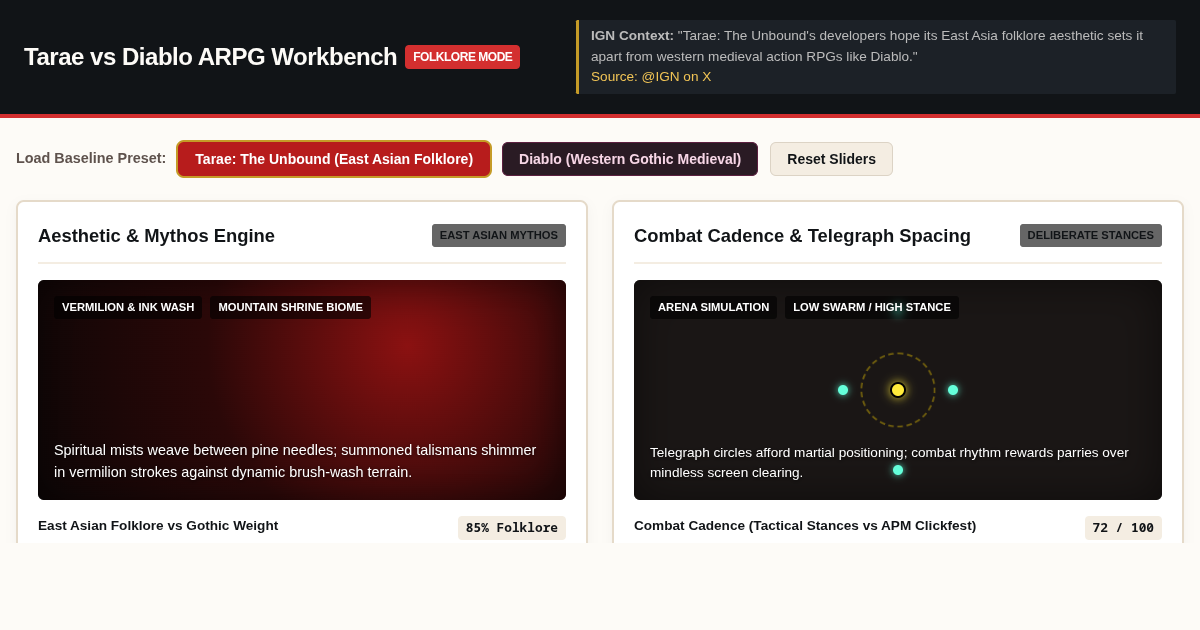Click the Load Baseline Preset label

91,158
